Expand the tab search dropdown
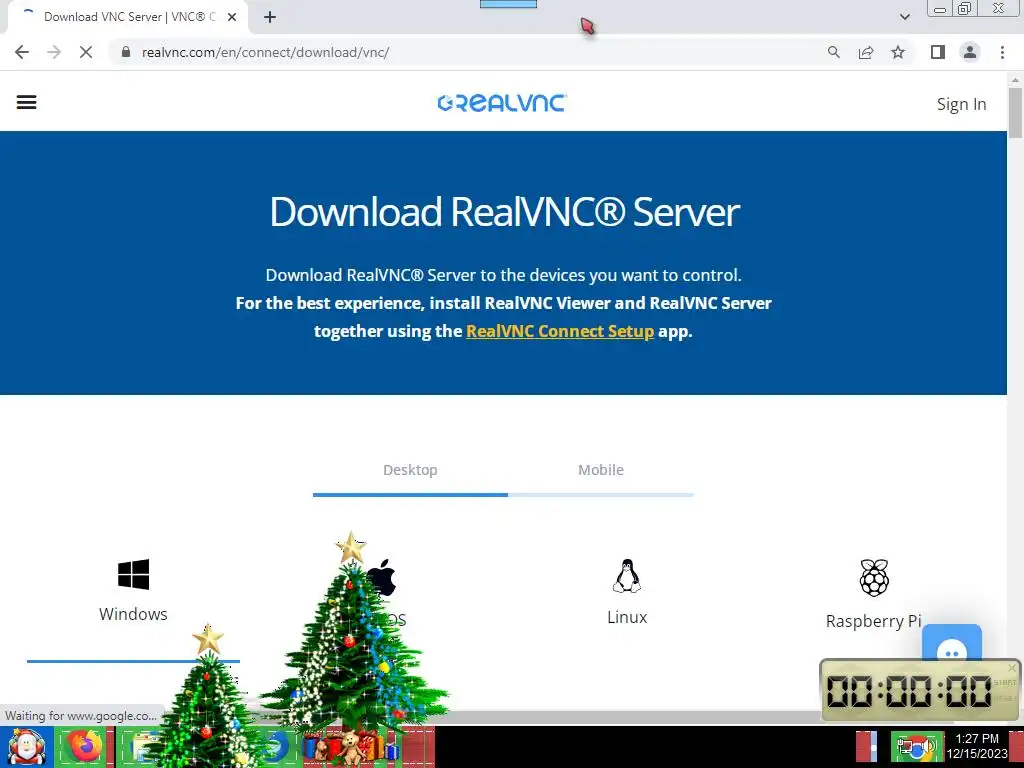This screenshot has height=768, width=1024. point(904,17)
